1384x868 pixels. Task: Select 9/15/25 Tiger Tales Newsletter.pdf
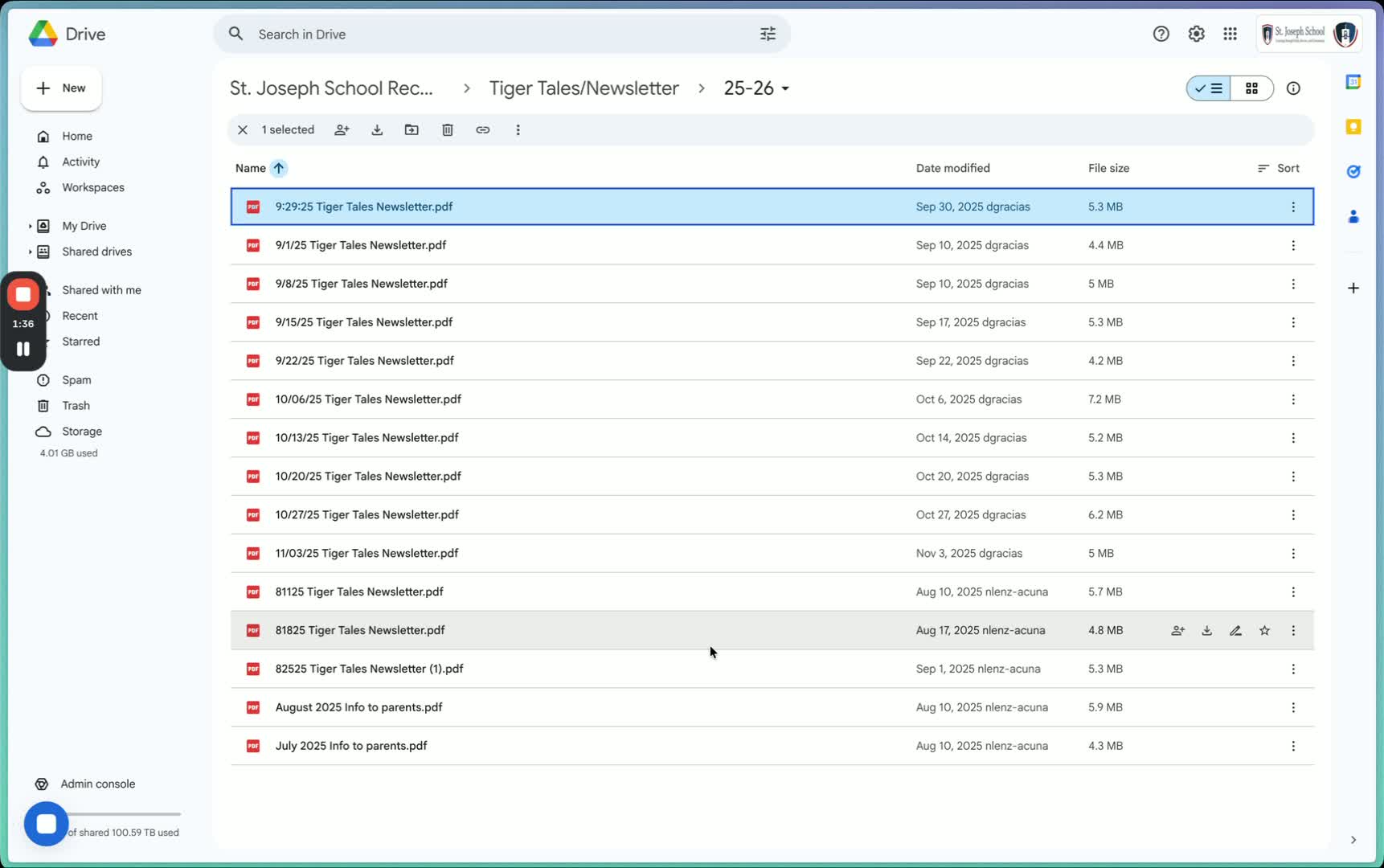click(772, 322)
